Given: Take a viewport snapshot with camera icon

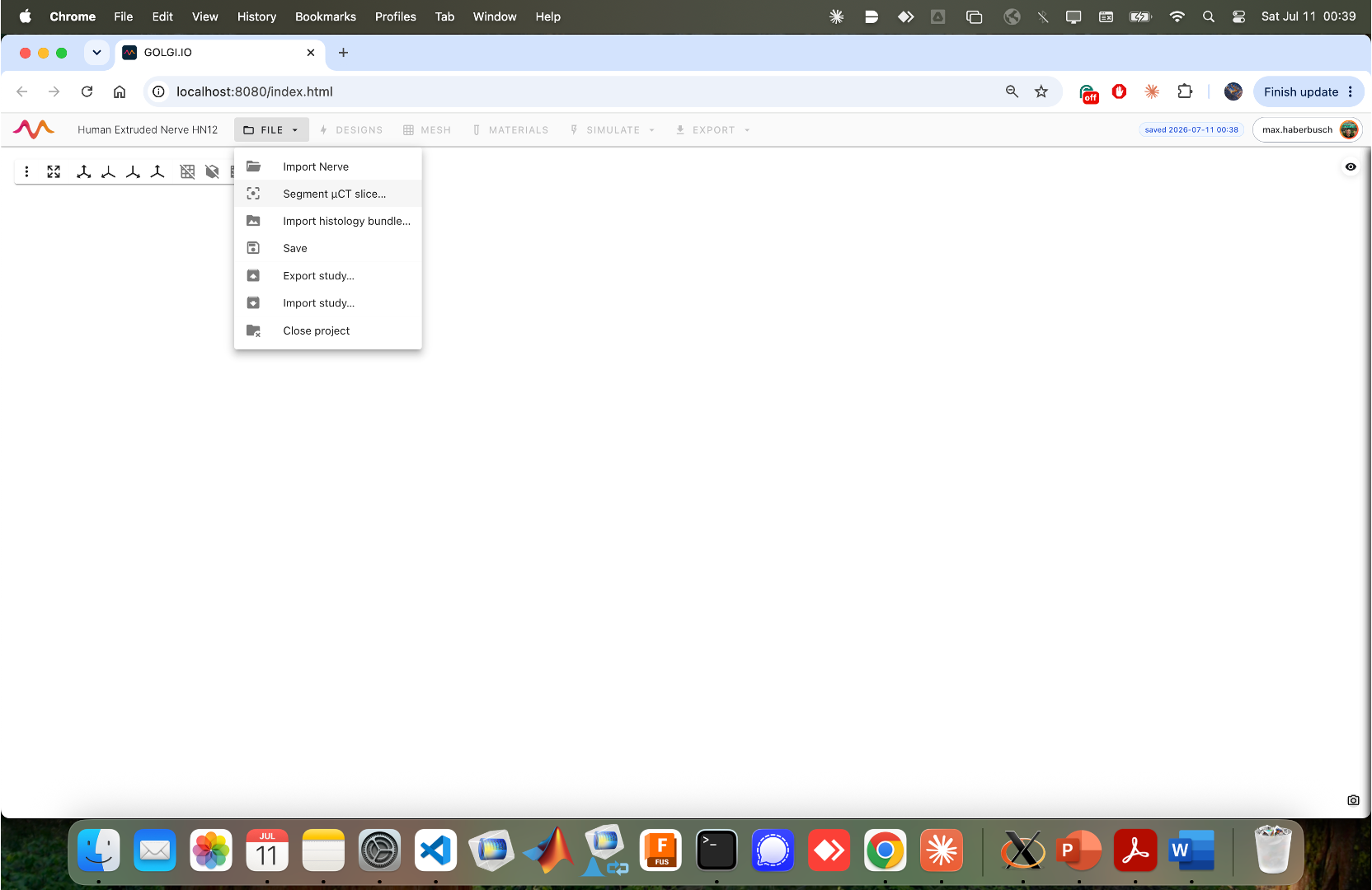Looking at the screenshot, I should click(1353, 800).
